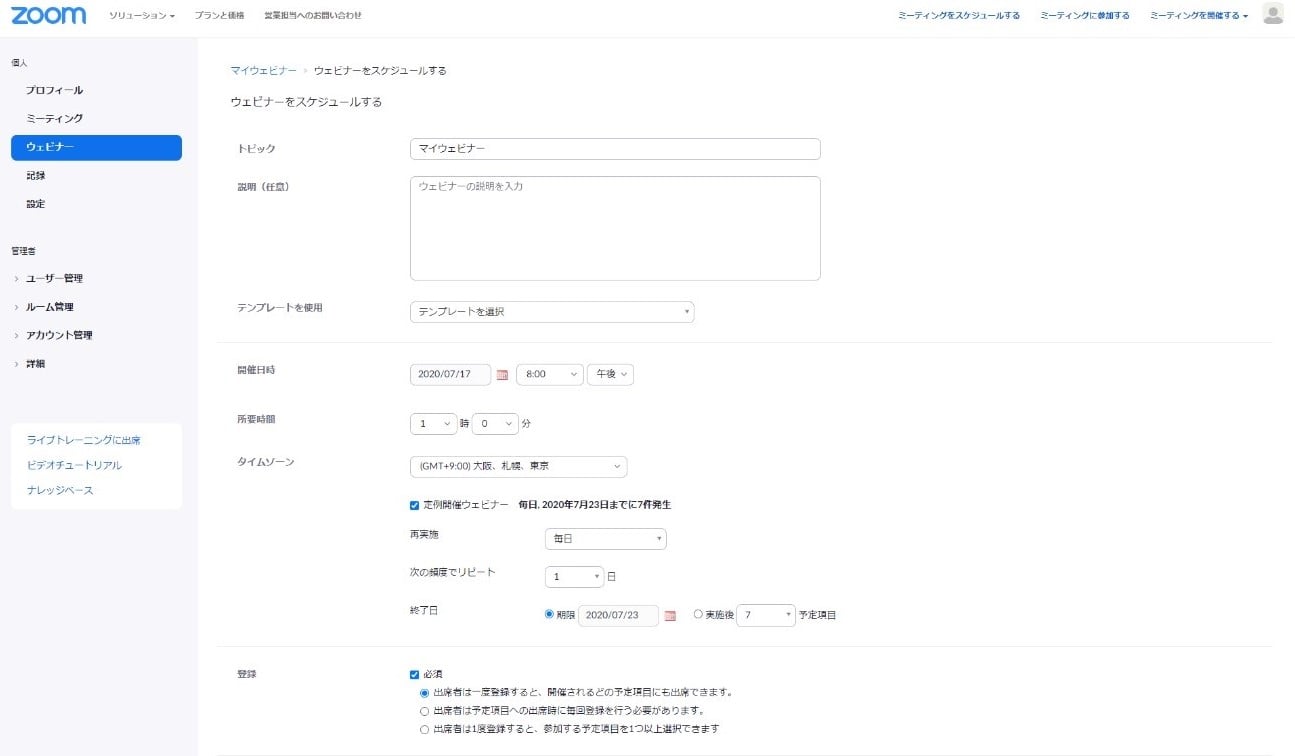Select the 期限 end date radio button
Viewport: 1295px width, 756px height.
[x=549, y=615]
